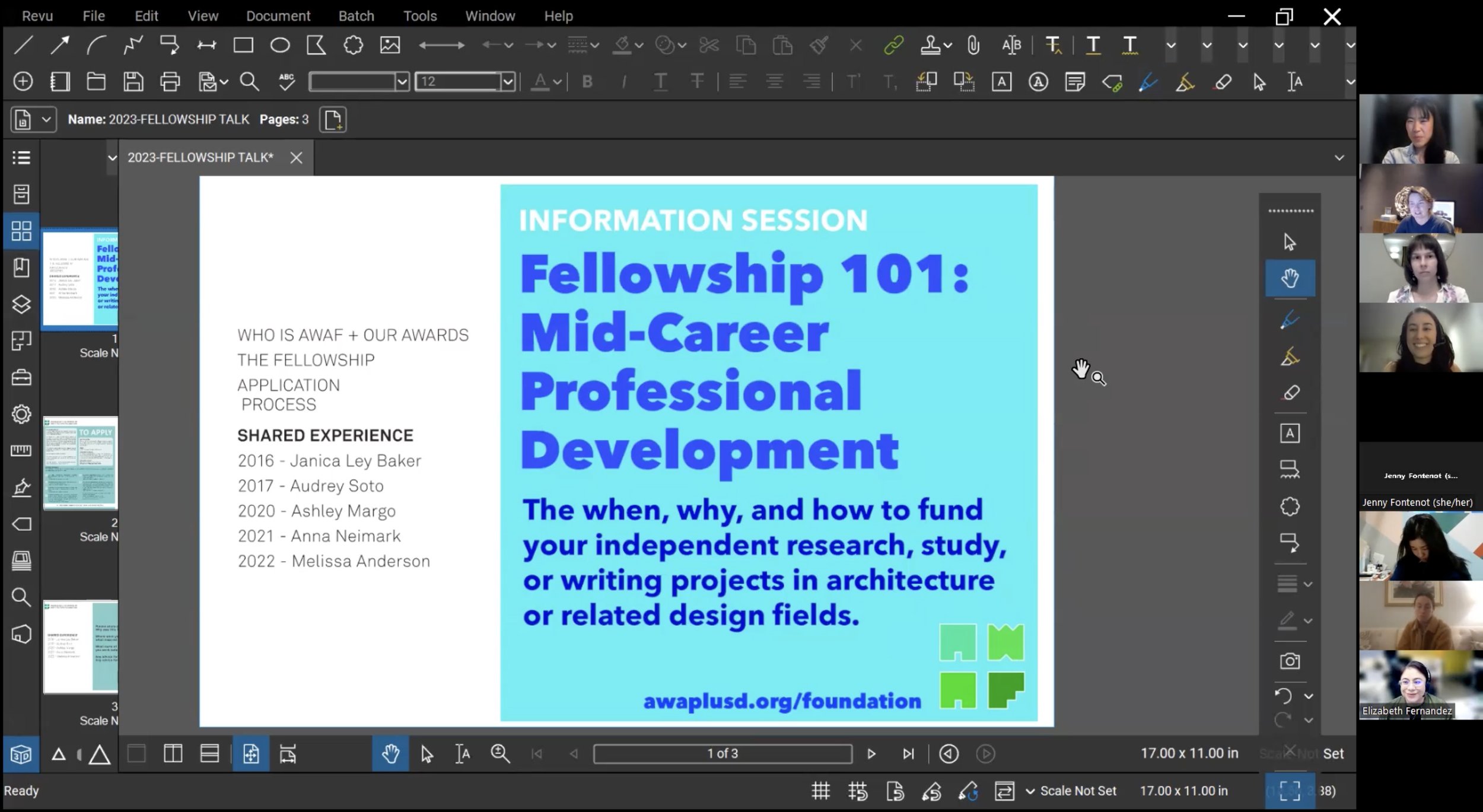Select the Cloud tool in top toolbar

click(353, 45)
